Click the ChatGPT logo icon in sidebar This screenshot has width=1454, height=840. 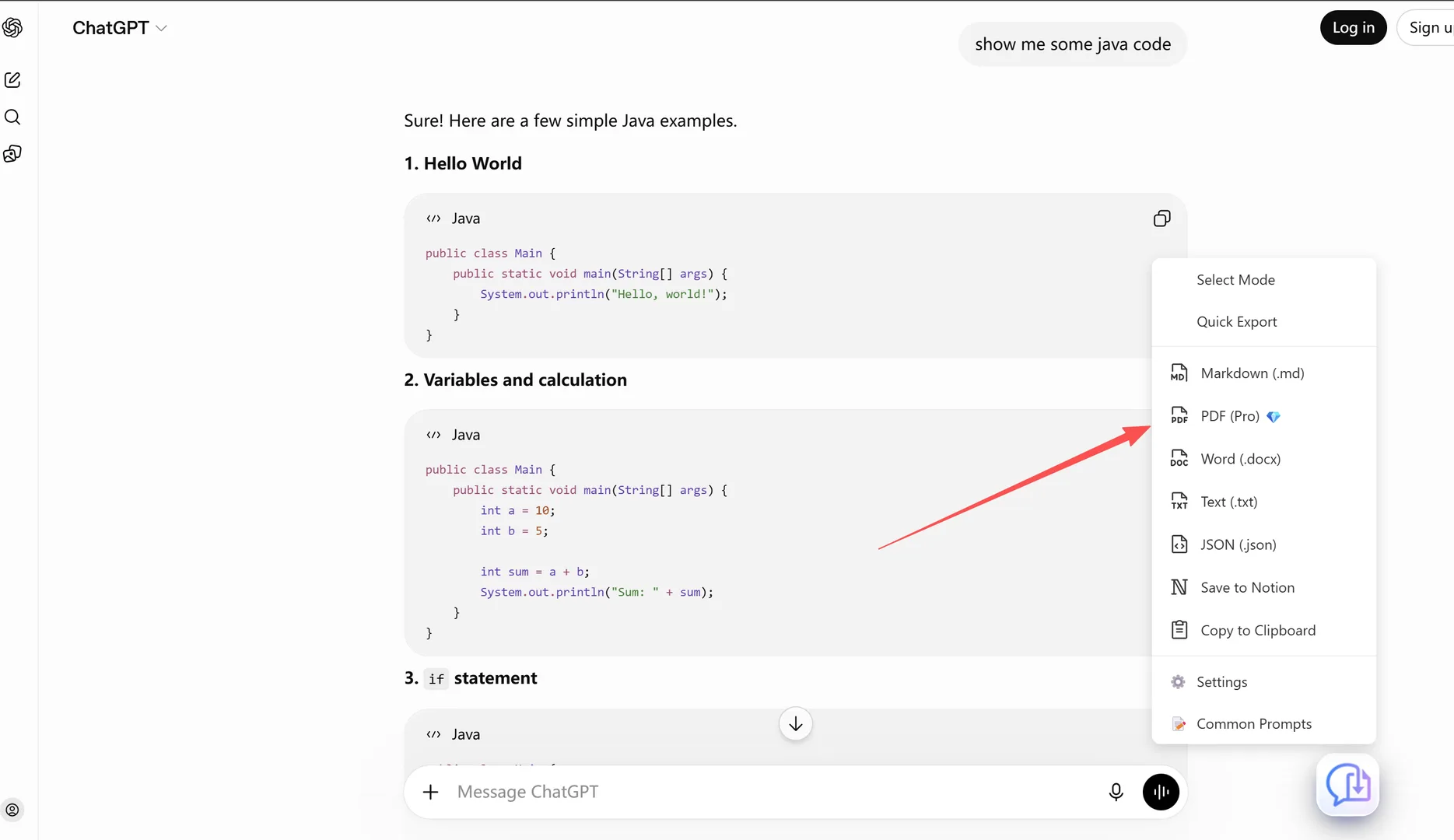(x=12, y=28)
